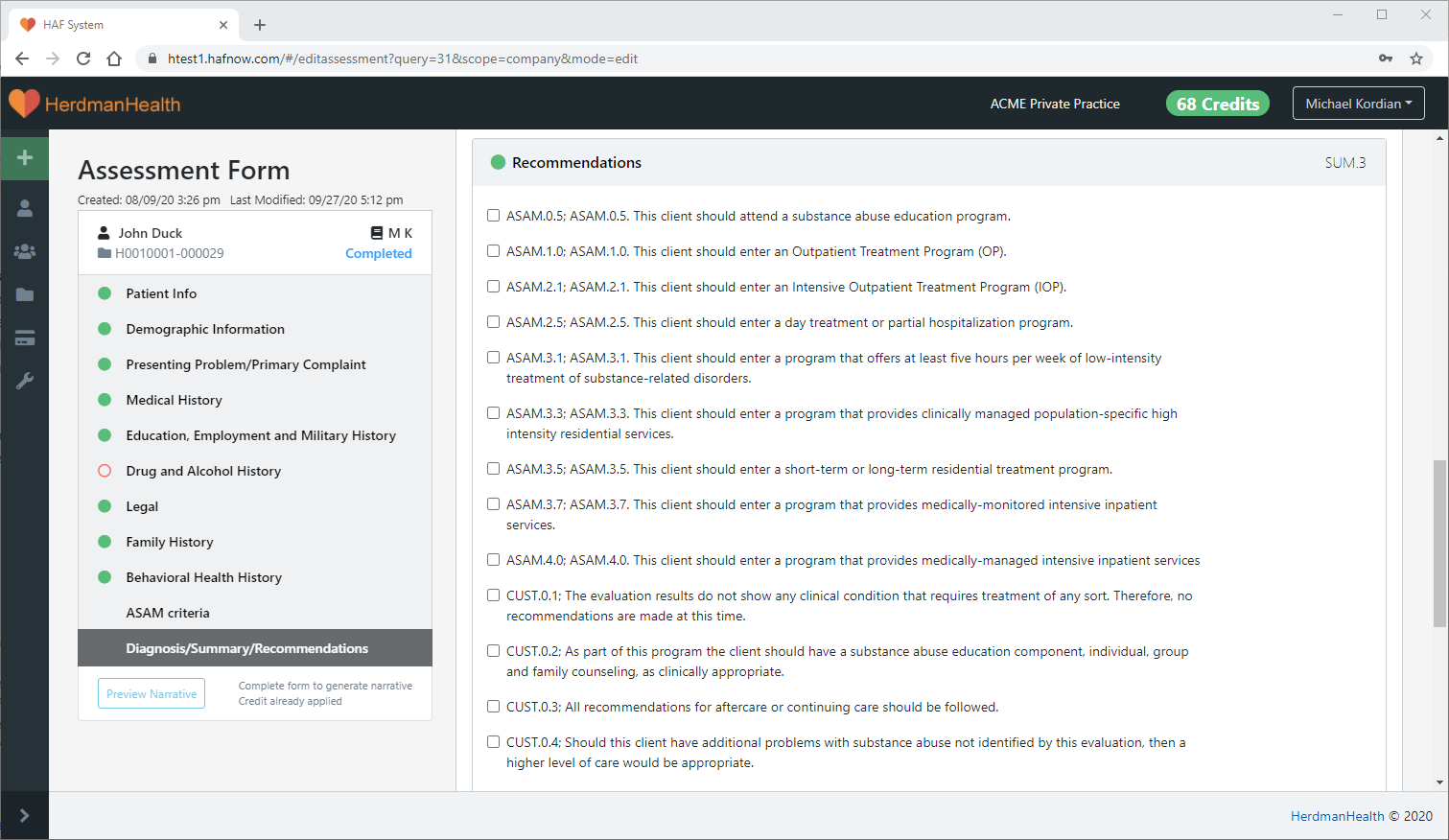The height and width of the screenshot is (840, 1449).
Task: Click the folder icon in left sidebar
Action: [25, 294]
